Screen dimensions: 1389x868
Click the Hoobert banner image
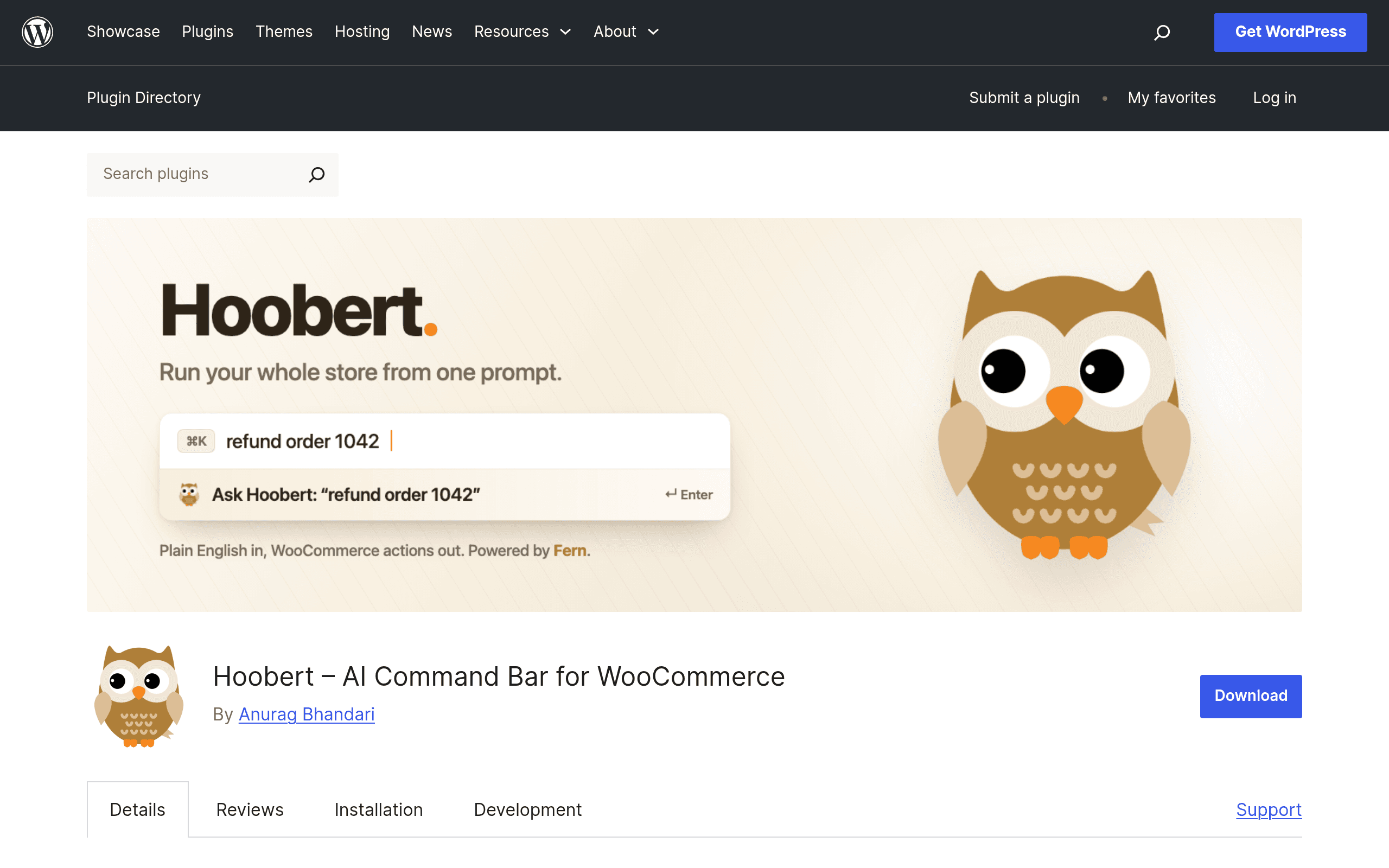point(694,414)
